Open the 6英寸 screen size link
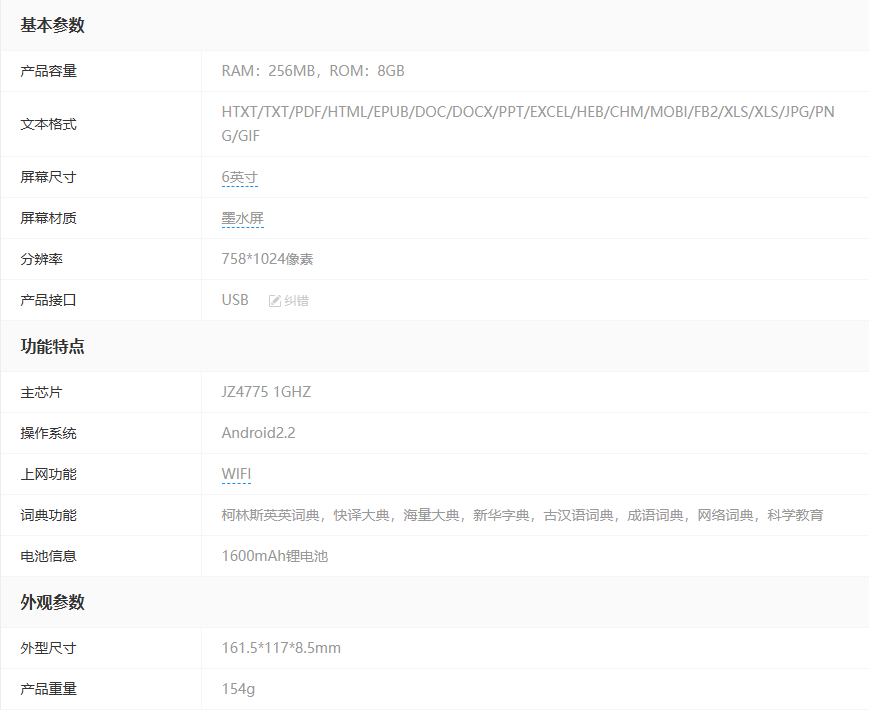 (x=240, y=177)
